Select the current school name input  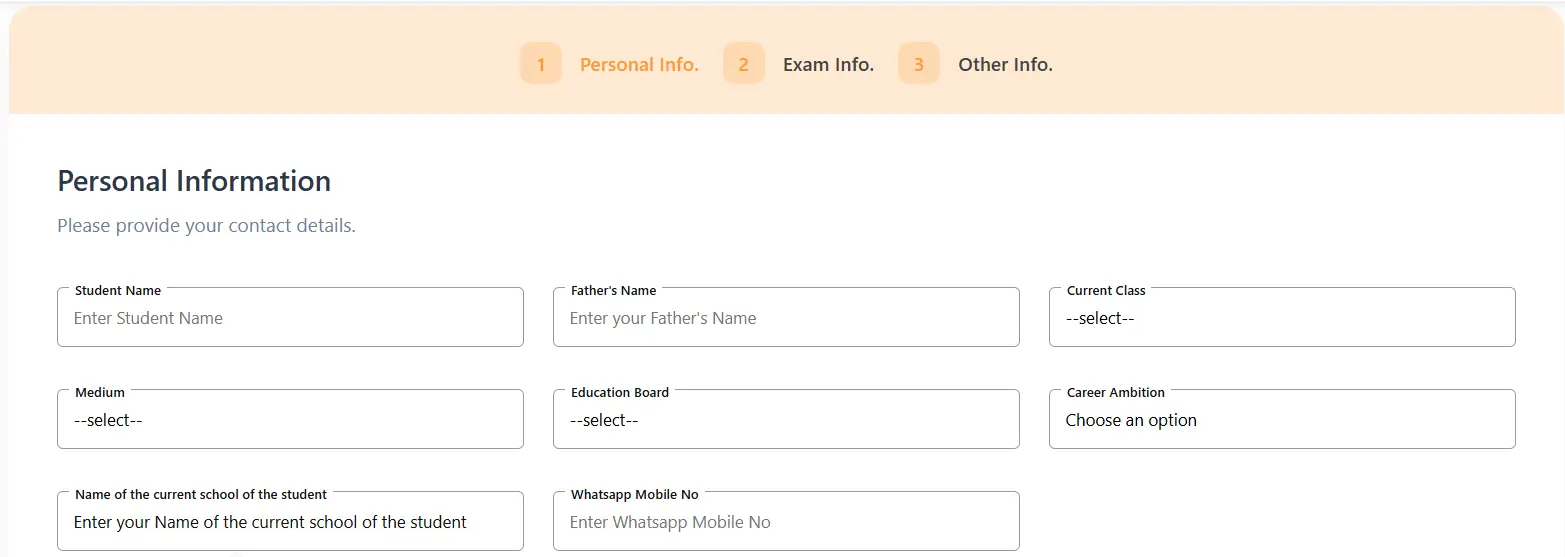290,522
